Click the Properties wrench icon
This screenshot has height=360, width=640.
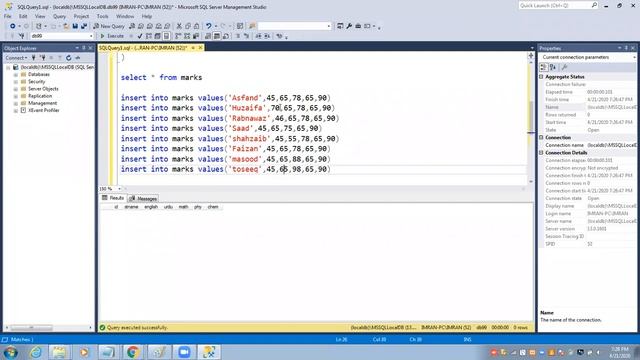pyautogui.click(x=349, y=26)
